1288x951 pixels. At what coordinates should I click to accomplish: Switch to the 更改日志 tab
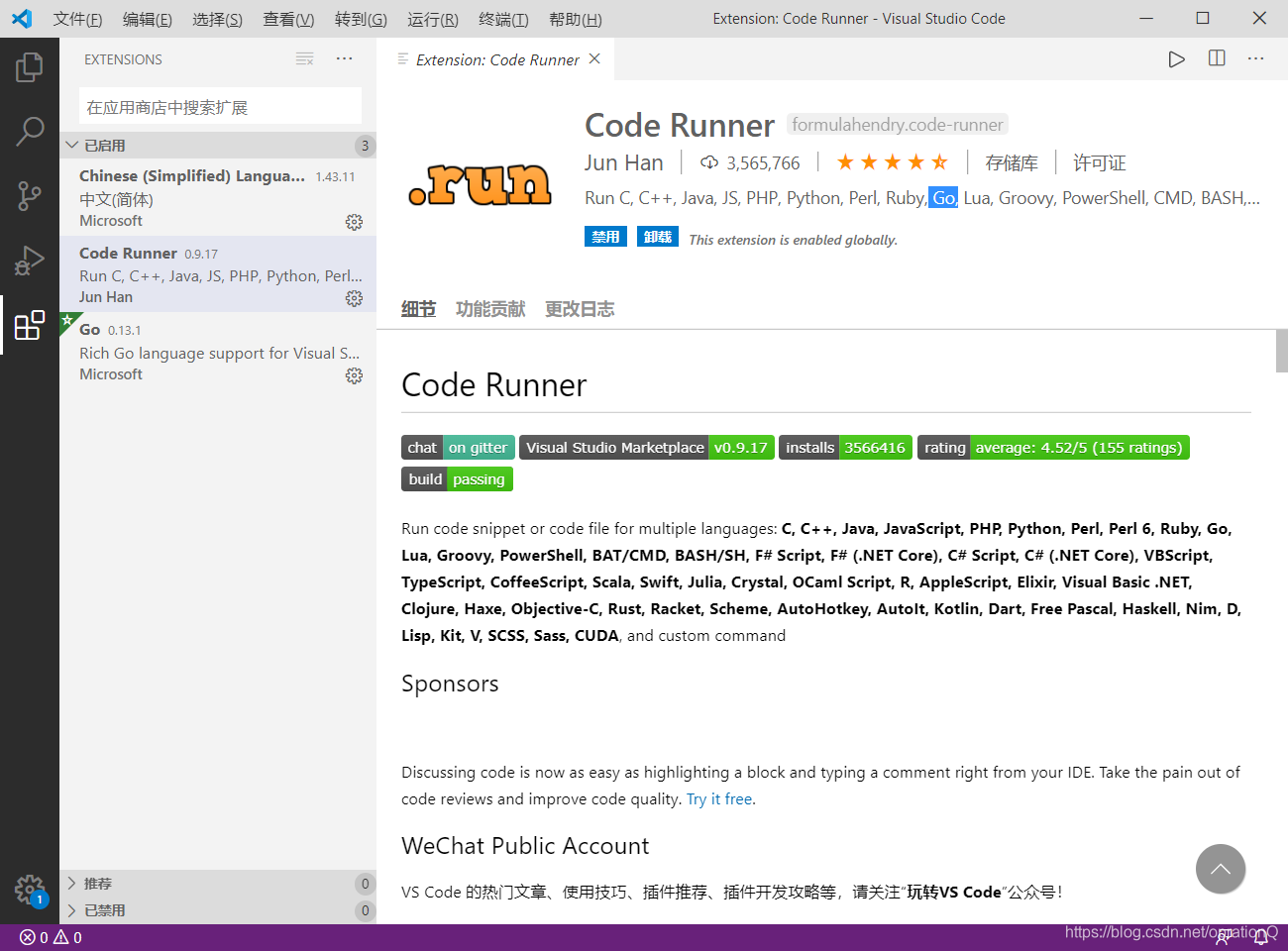click(x=580, y=309)
